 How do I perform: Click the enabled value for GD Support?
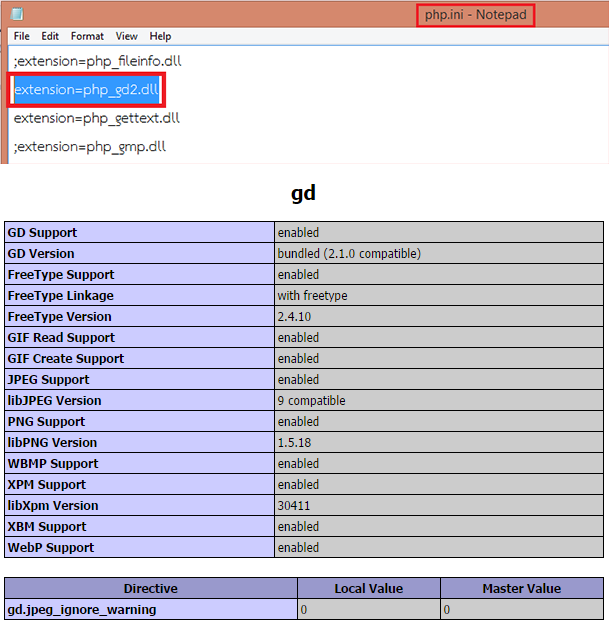(x=298, y=233)
